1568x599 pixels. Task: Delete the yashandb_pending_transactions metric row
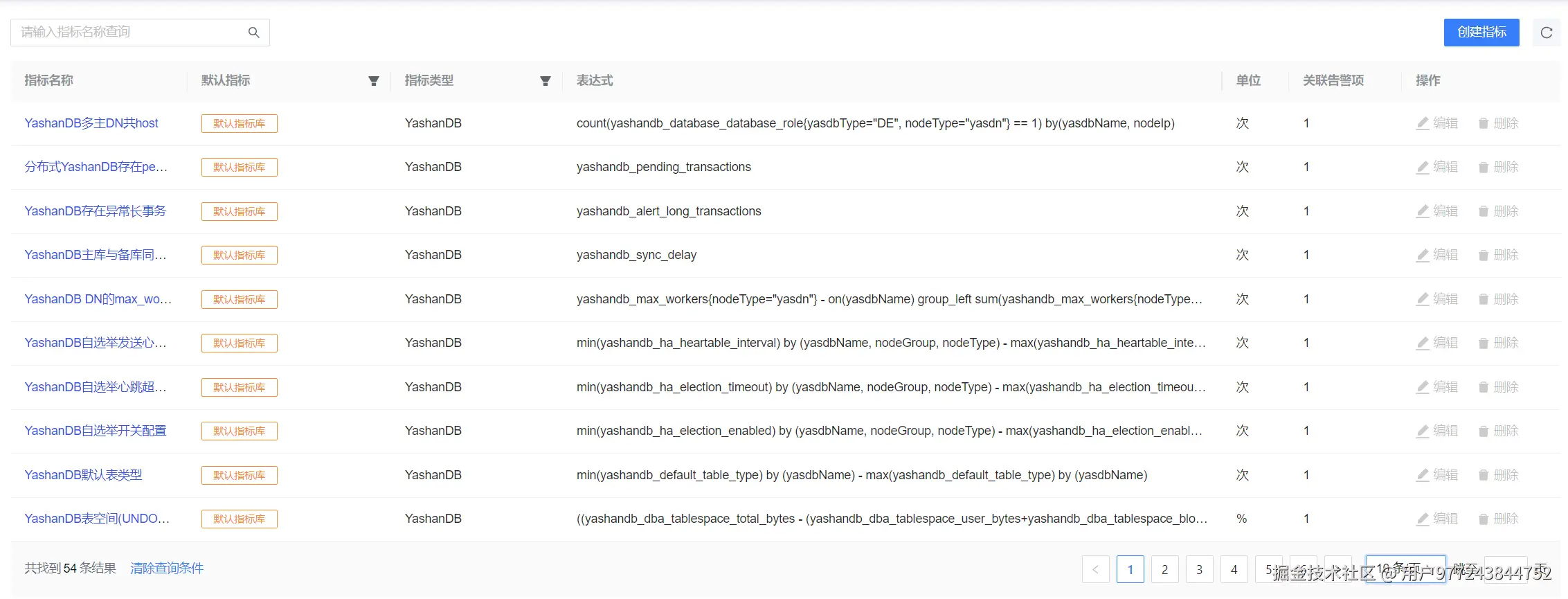(x=1498, y=167)
